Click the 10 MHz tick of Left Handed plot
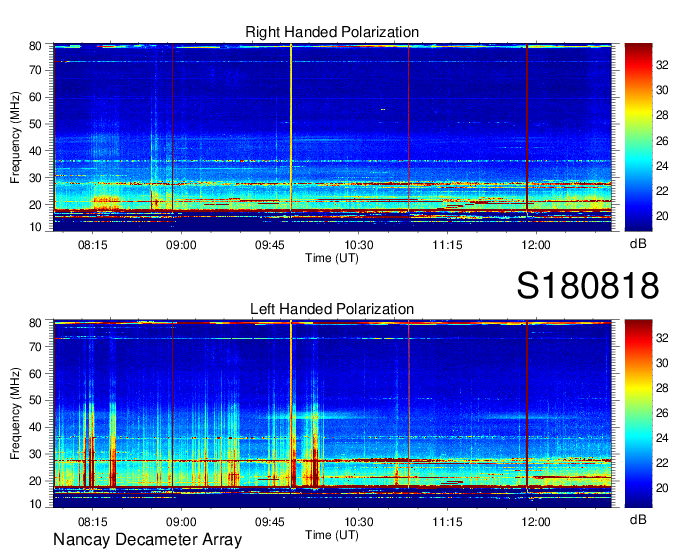 (x=35, y=504)
